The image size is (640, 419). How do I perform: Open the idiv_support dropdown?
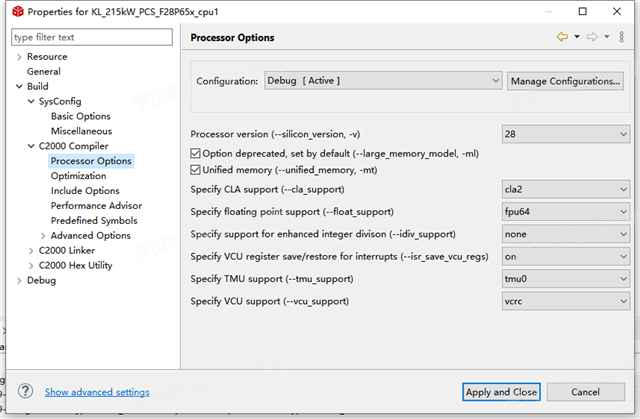566,234
